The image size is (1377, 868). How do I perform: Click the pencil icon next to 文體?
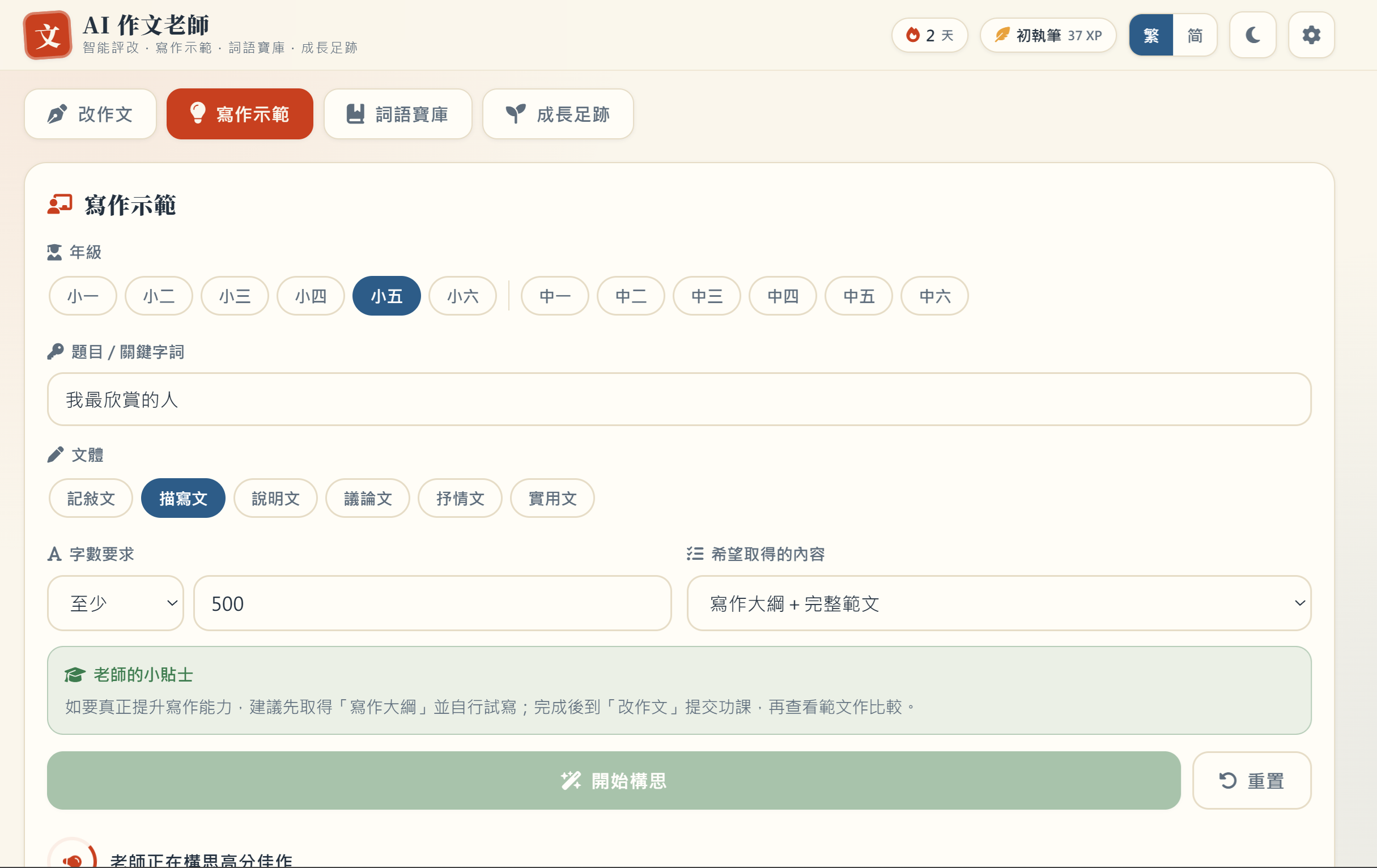(x=56, y=454)
